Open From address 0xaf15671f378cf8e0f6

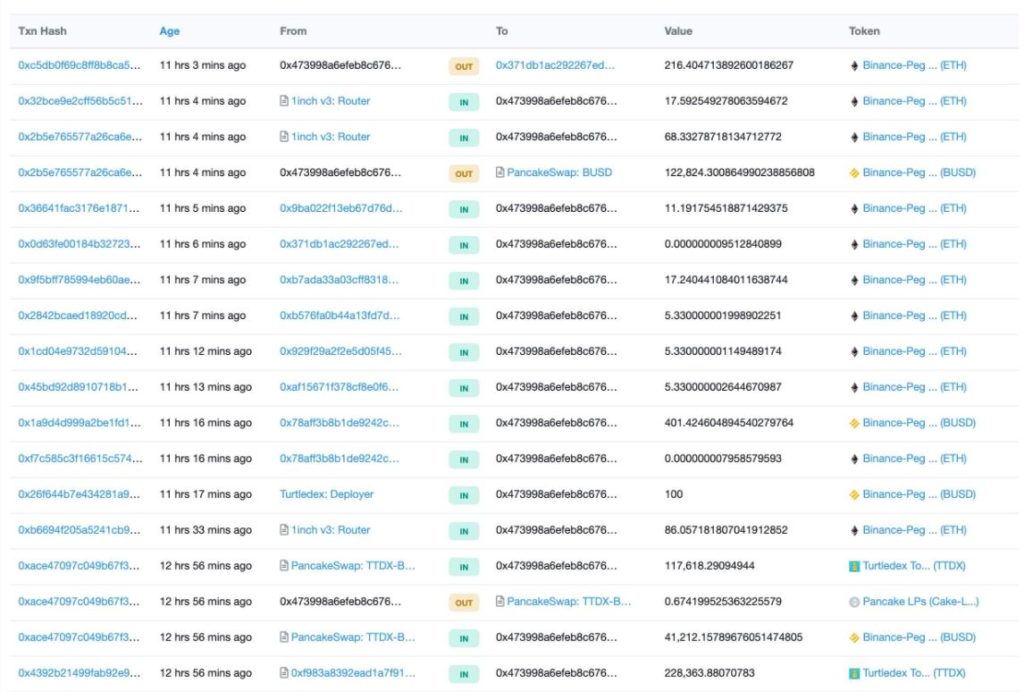(339, 387)
